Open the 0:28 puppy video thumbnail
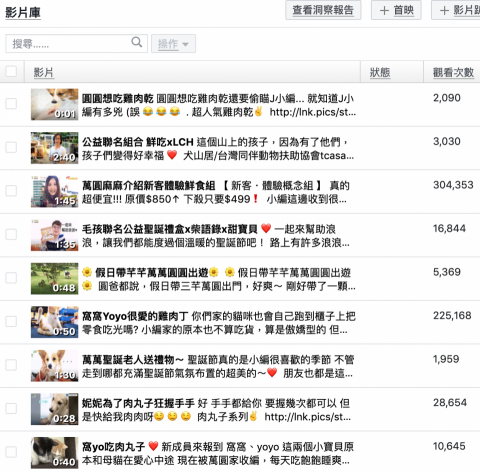 54,409
